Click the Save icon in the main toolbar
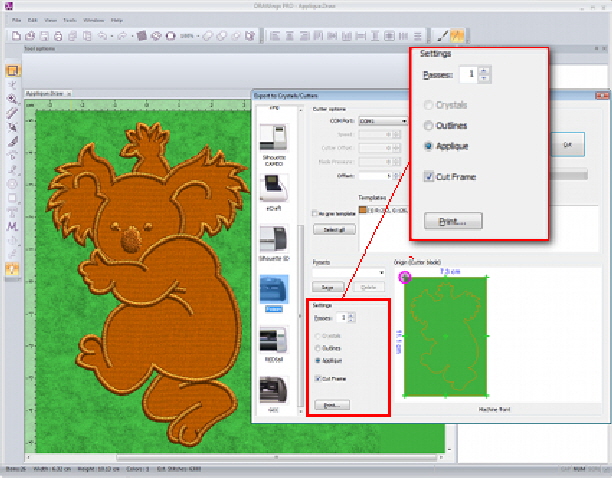Viewport: 612px width, 478px height. coord(44,36)
